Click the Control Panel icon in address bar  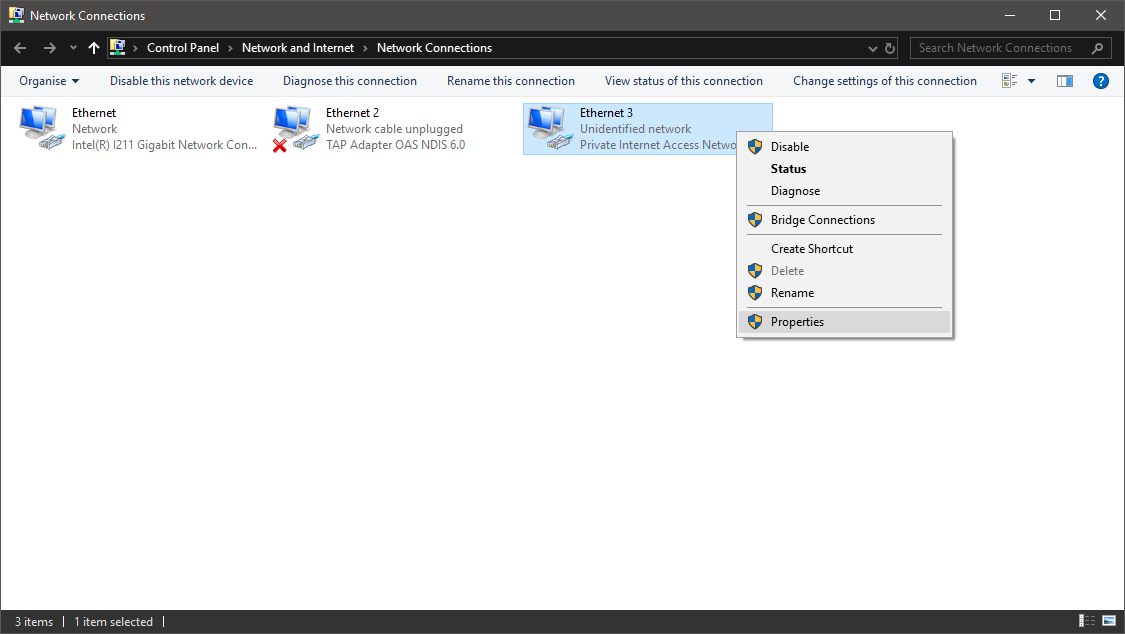click(x=118, y=48)
